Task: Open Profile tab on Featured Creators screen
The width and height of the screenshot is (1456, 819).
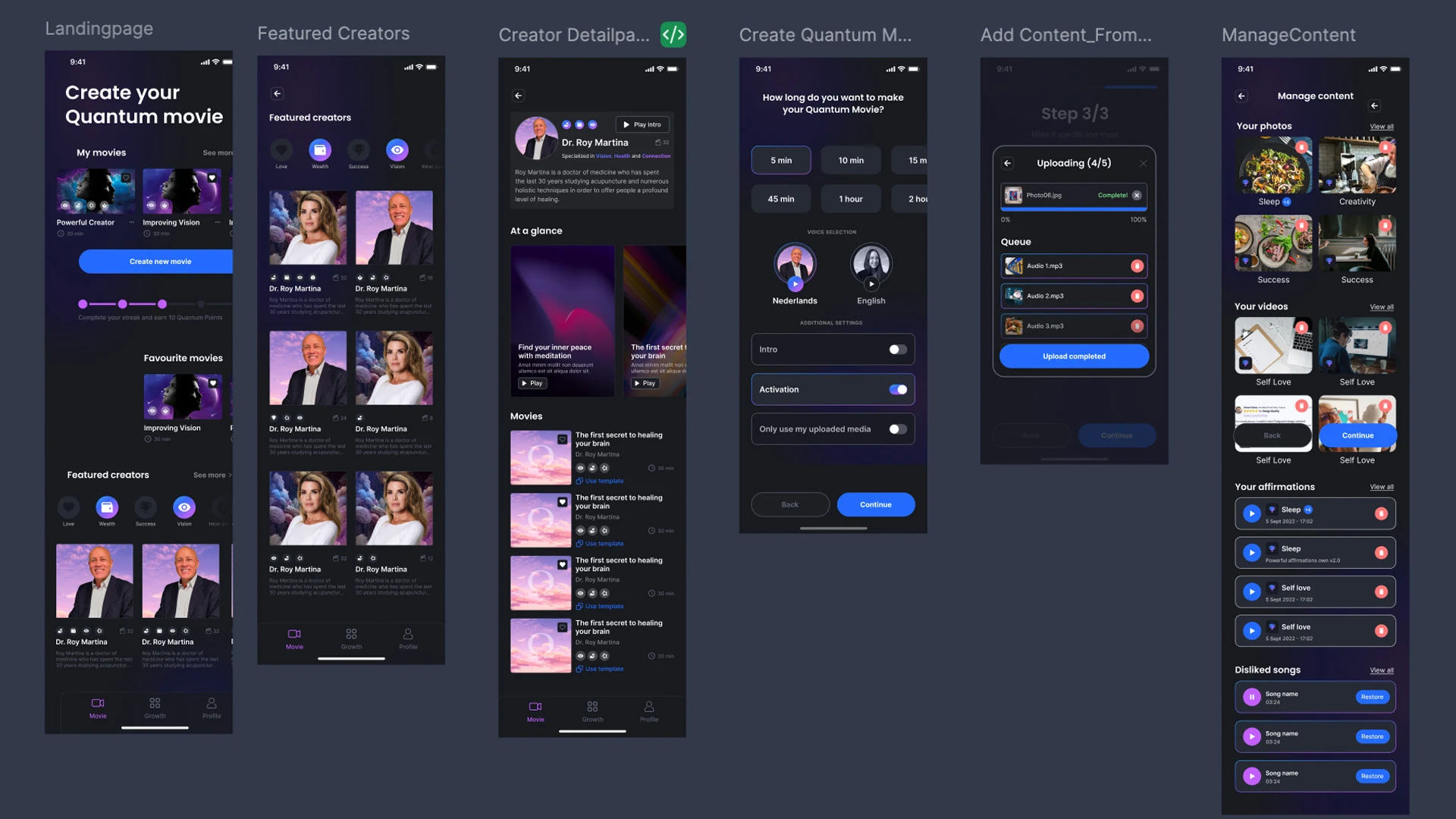Action: point(408,639)
